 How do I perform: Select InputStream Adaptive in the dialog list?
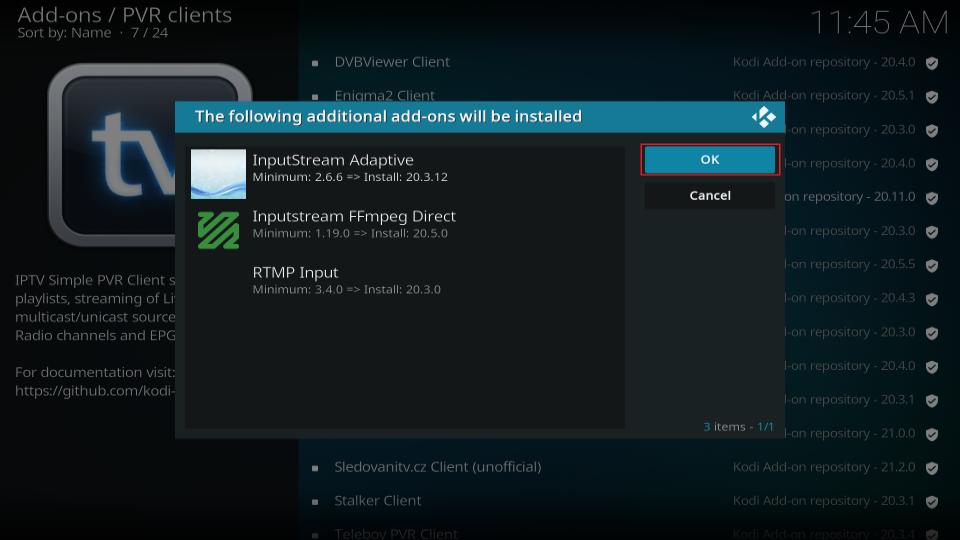406,174
